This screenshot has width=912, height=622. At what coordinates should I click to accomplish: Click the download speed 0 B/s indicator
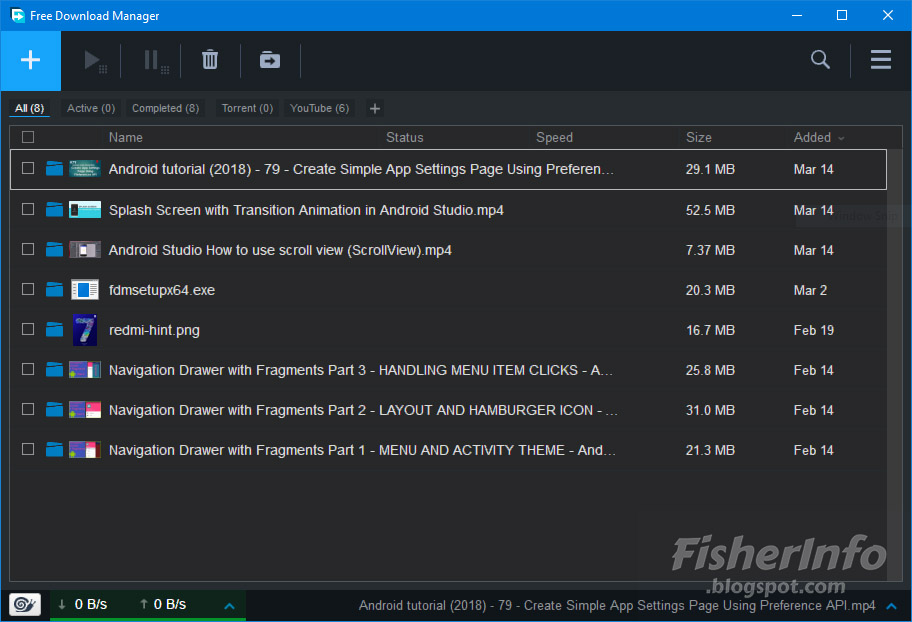83,605
